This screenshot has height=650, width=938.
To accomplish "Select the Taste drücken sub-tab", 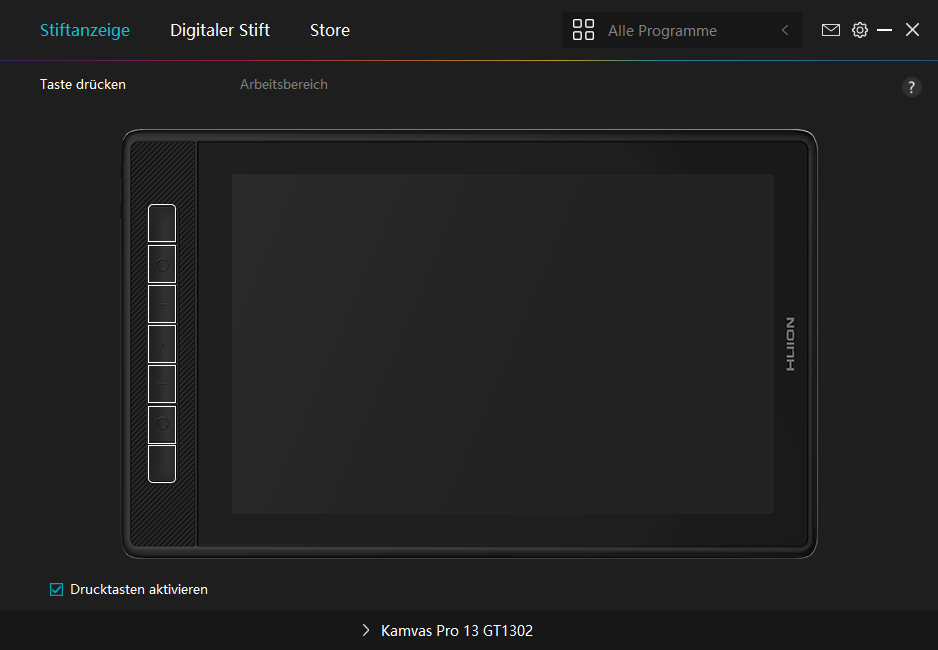I will point(83,84).
